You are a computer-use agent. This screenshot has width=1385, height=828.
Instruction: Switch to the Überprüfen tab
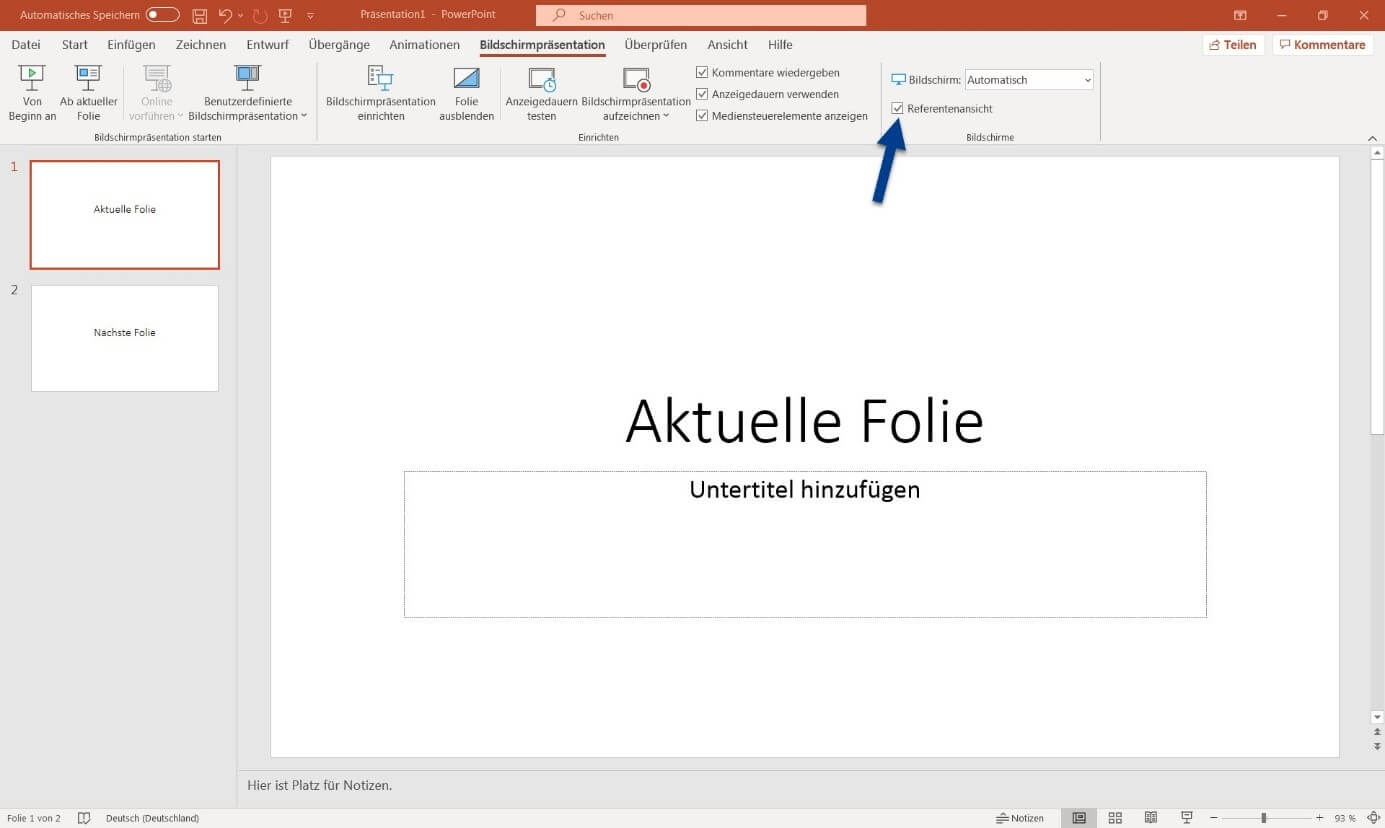(x=656, y=45)
